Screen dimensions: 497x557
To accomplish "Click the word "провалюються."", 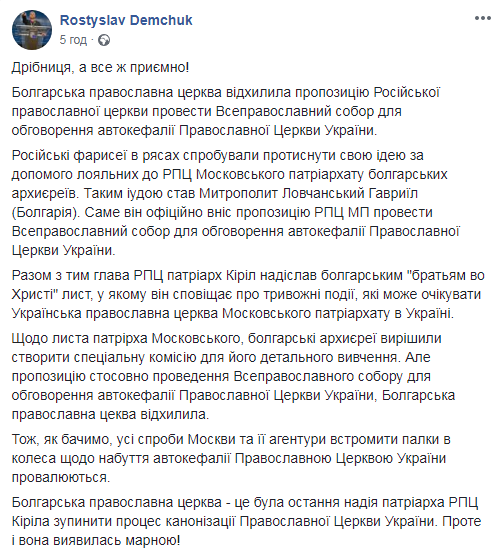I will 61,478.
